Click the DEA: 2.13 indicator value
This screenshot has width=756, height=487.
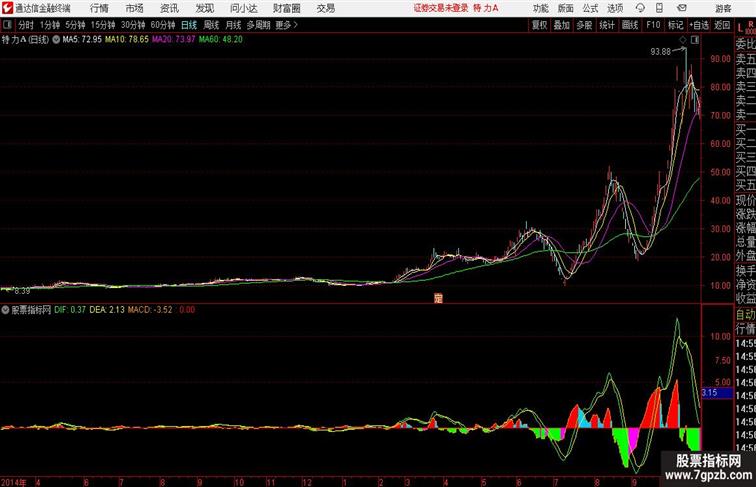click(107, 310)
